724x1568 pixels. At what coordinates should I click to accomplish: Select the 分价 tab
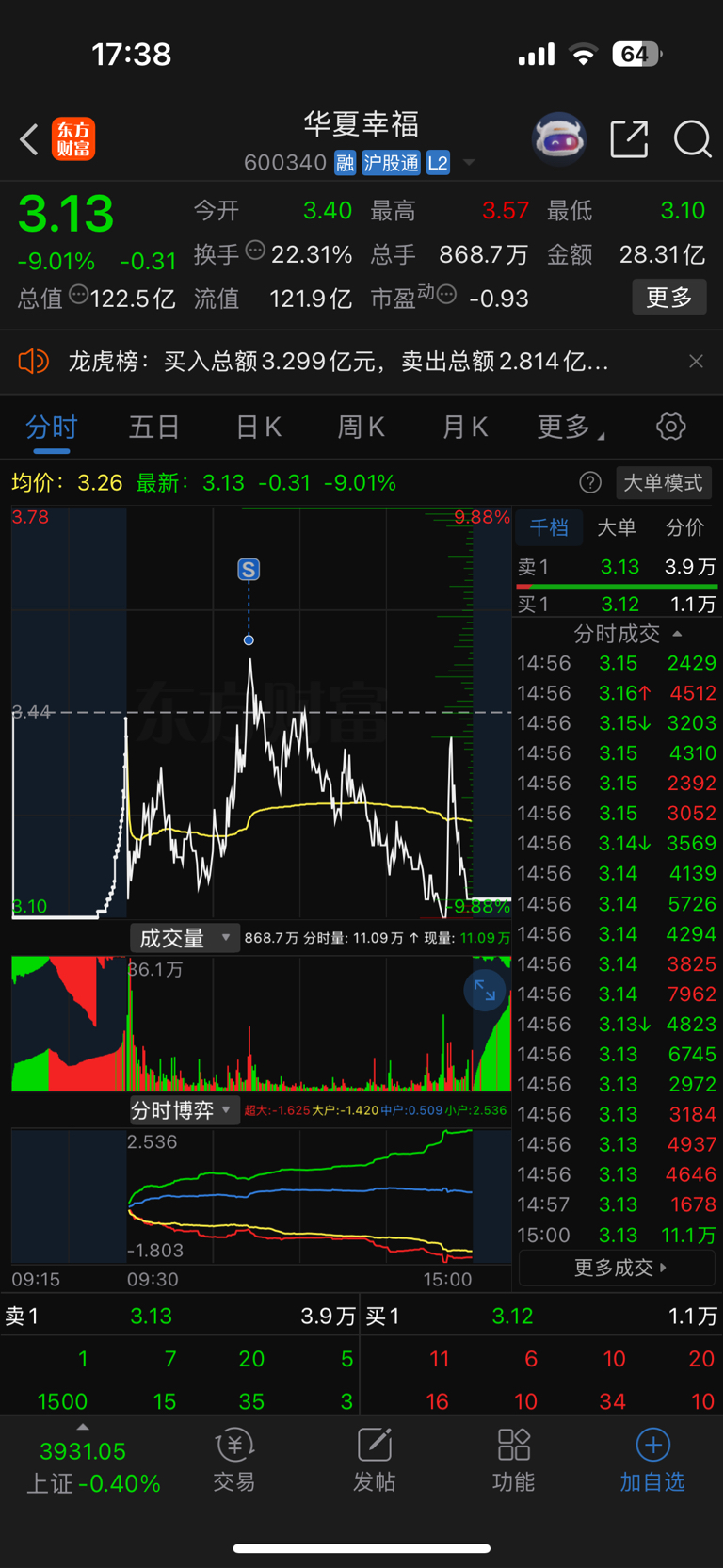click(x=684, y=527)
